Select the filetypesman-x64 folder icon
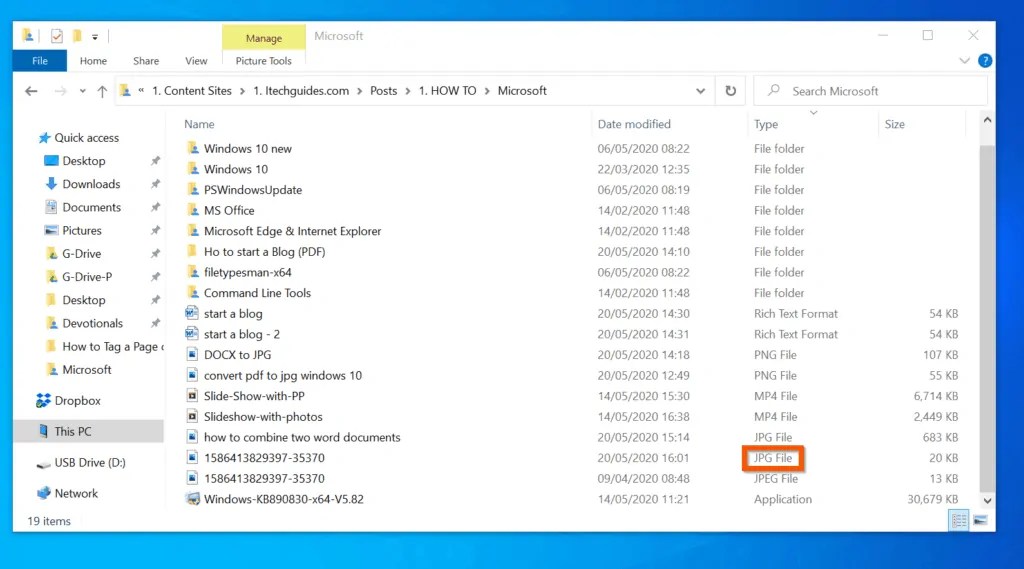Image resolution: width=1024 pixels, height=569 pixels. pos(192,272)
